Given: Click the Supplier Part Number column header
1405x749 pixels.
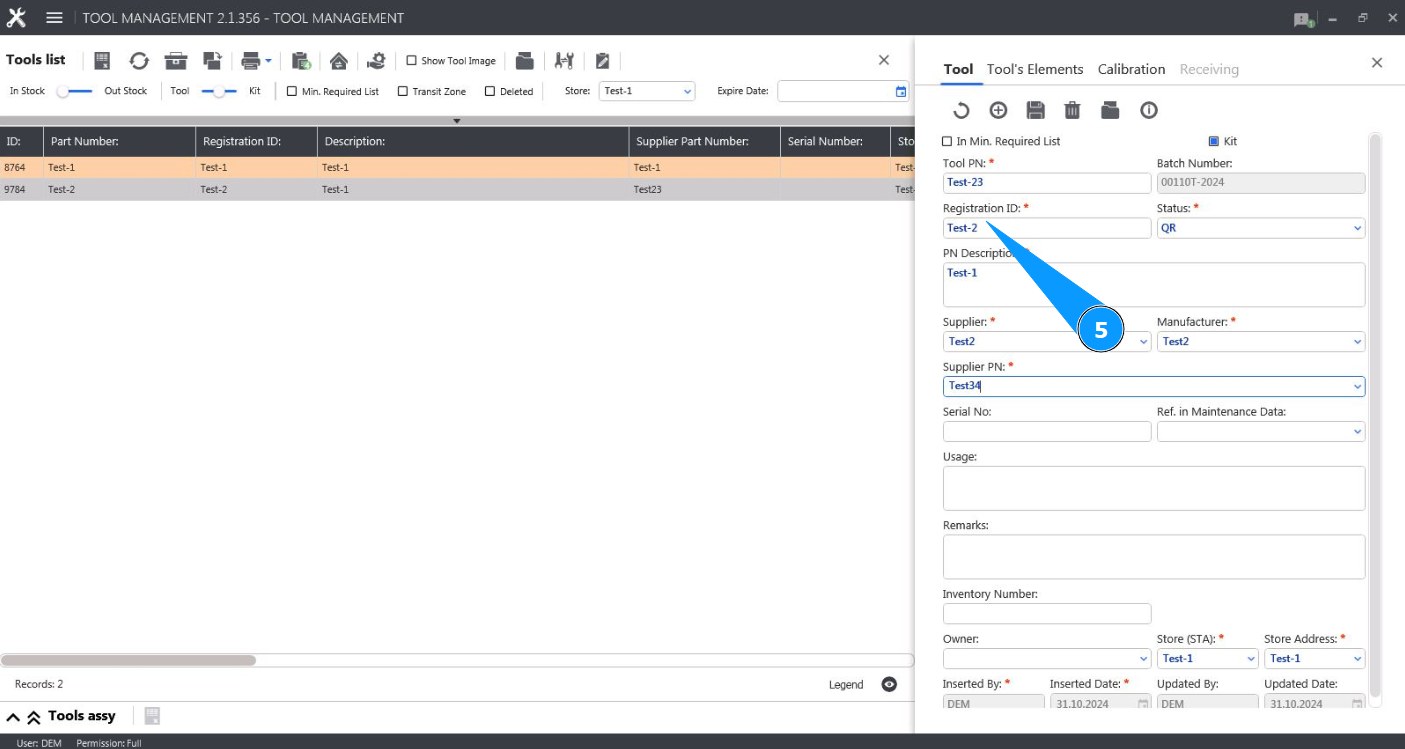Looking at the screenshot, I should click(705, 141).
